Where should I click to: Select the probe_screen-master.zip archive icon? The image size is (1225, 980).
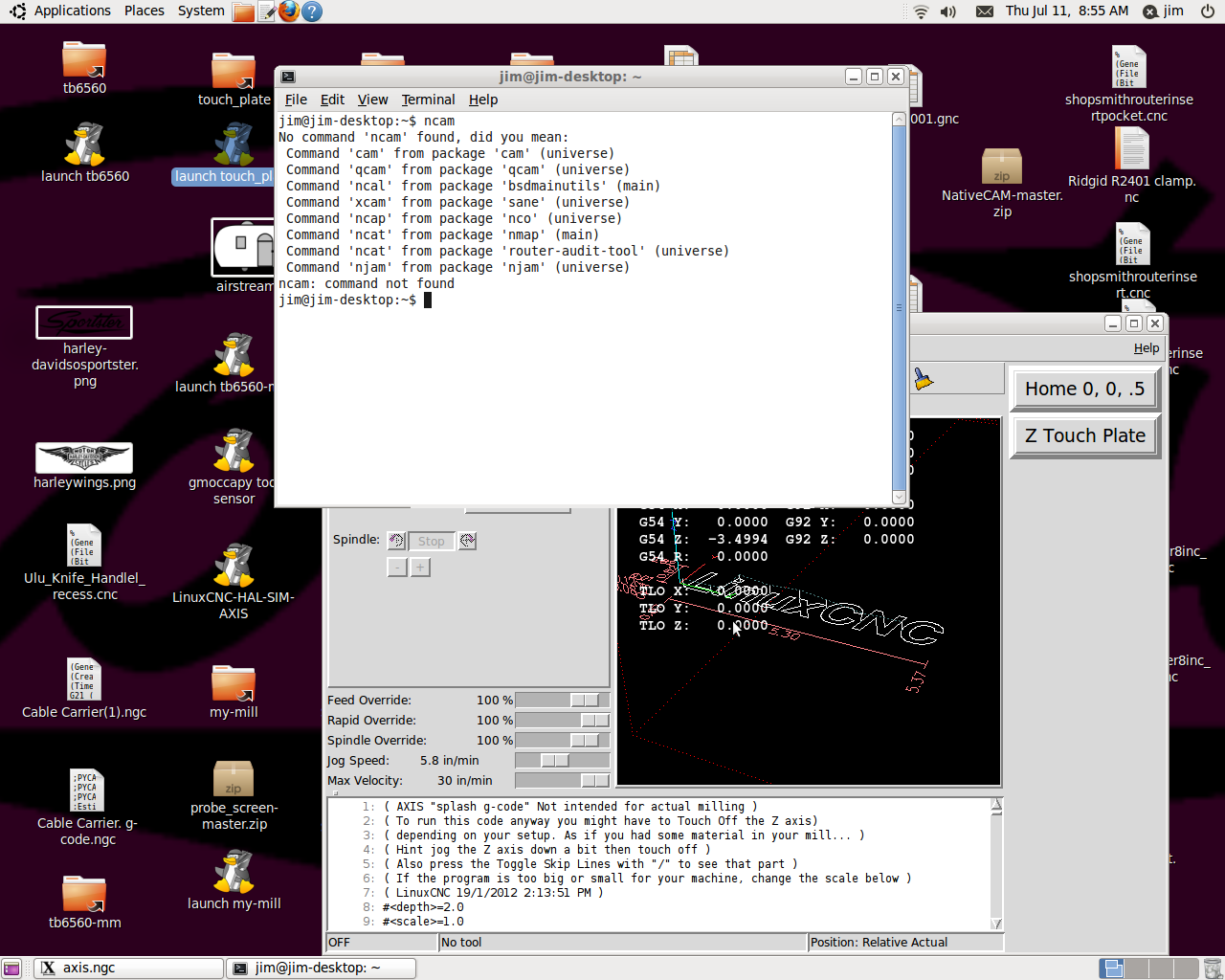(x=234, y=779)
